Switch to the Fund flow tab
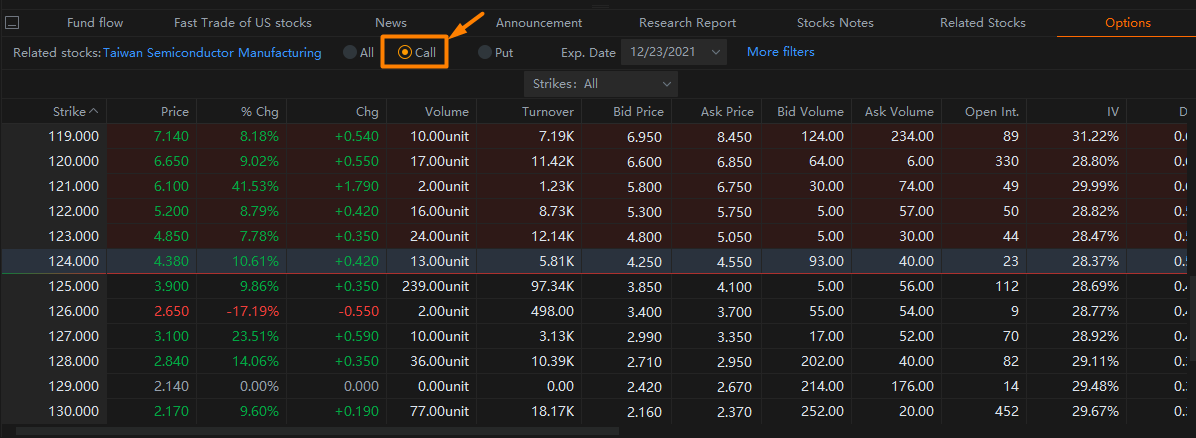Viewport: 1196px width, 438px height. [95, 23]
